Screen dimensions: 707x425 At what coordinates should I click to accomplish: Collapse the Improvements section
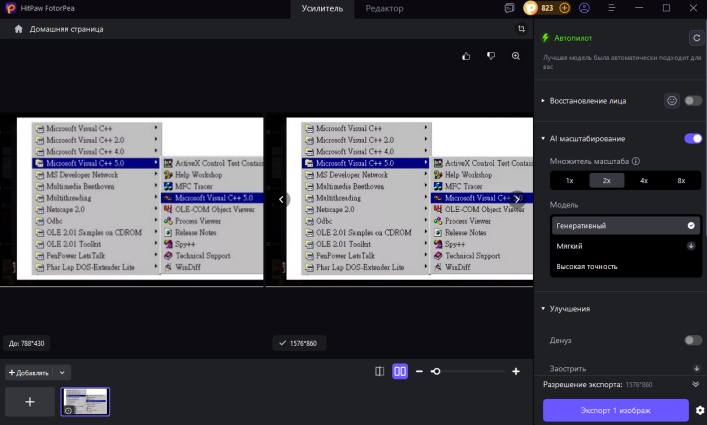[x=543, y=309]
